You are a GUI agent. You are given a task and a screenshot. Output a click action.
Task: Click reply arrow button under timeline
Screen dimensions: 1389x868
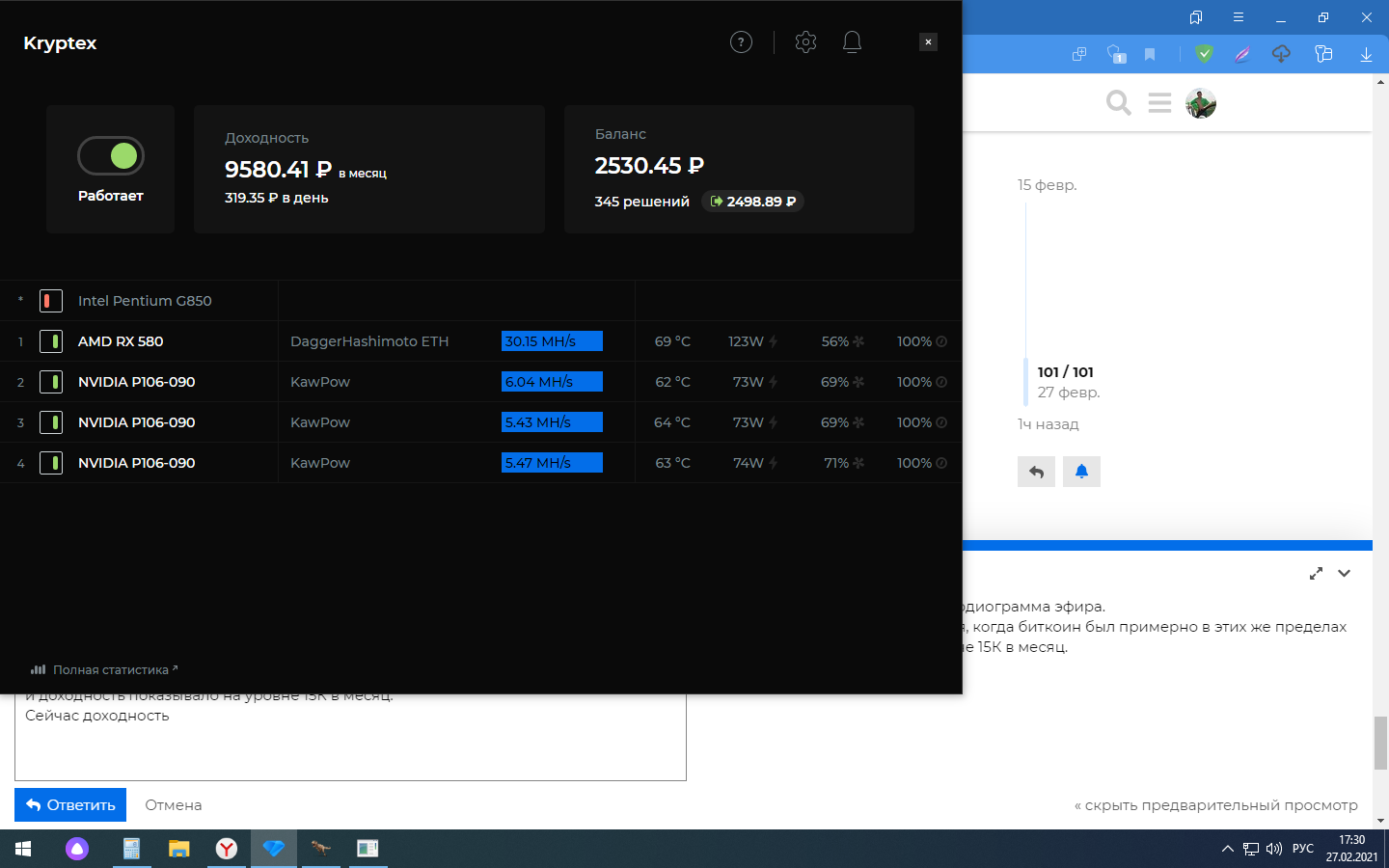pos(1036,472)
